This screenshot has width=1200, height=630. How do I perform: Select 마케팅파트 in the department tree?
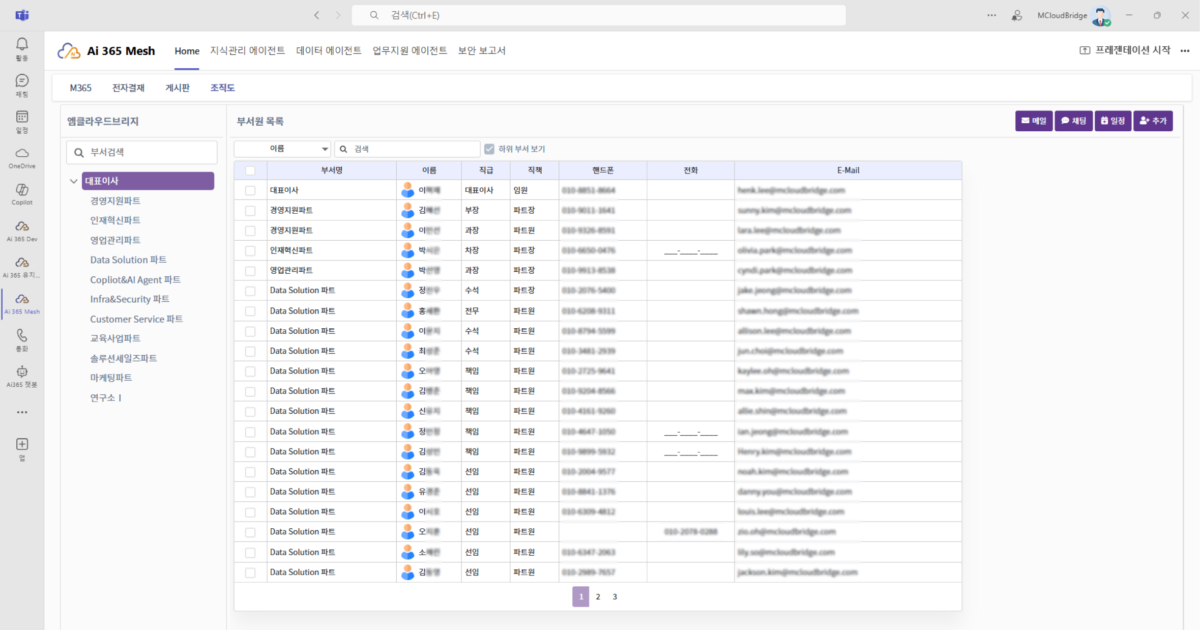111,378
